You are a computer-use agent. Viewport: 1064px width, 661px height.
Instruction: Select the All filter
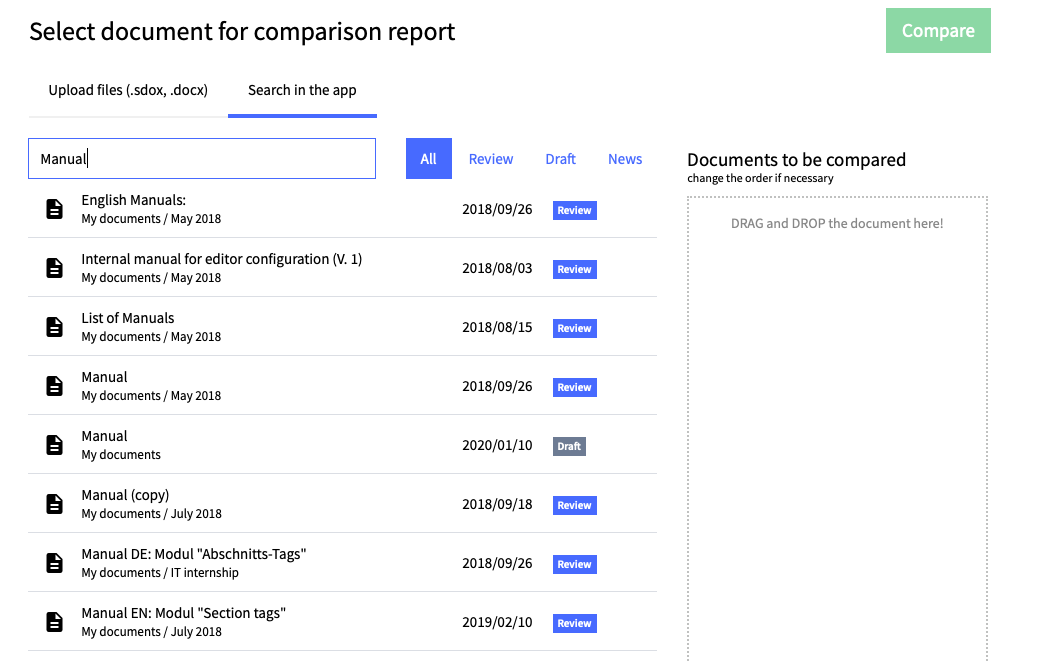tap(428, 159)
